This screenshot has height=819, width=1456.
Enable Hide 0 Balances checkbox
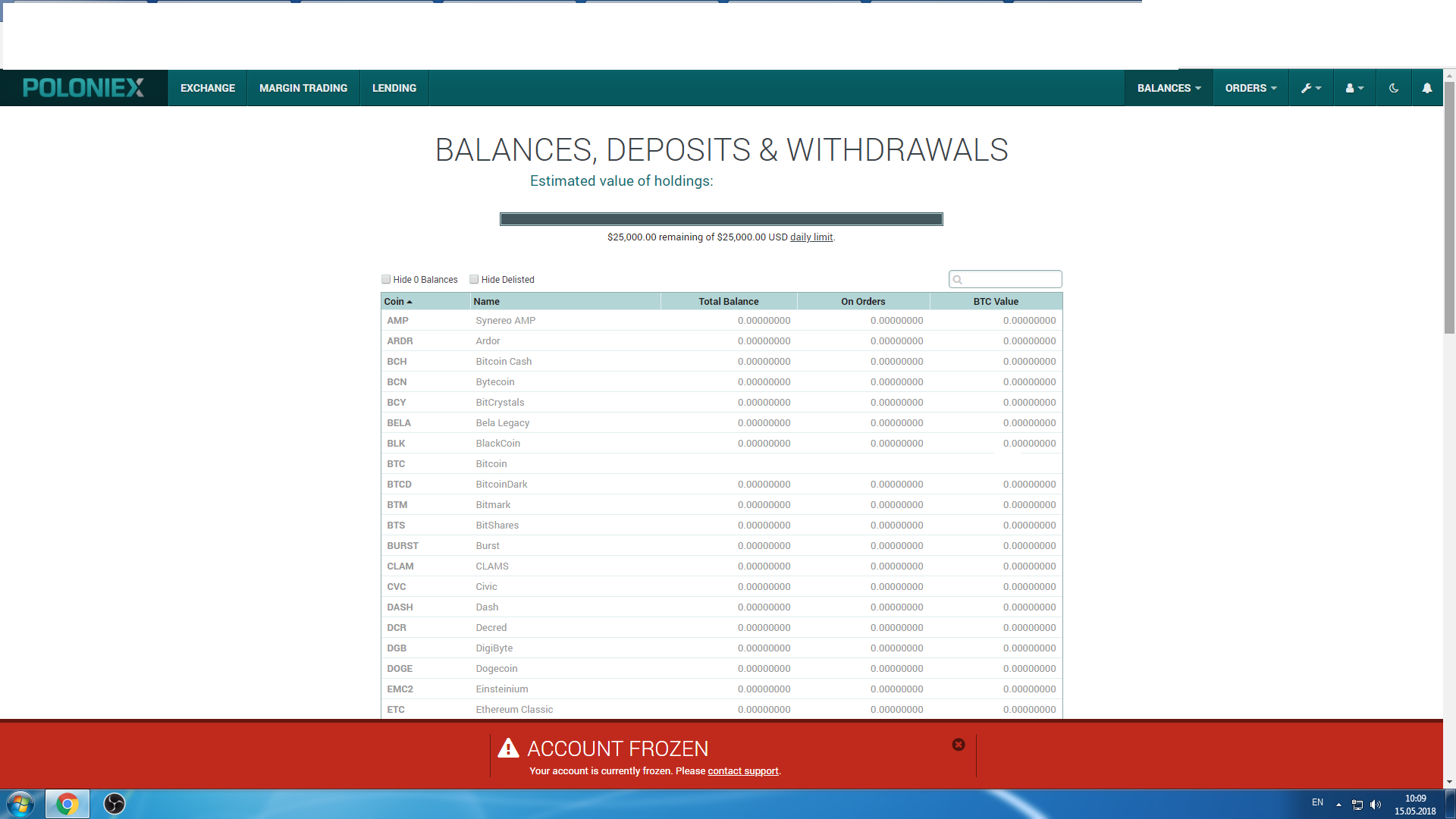pos(386,279)
